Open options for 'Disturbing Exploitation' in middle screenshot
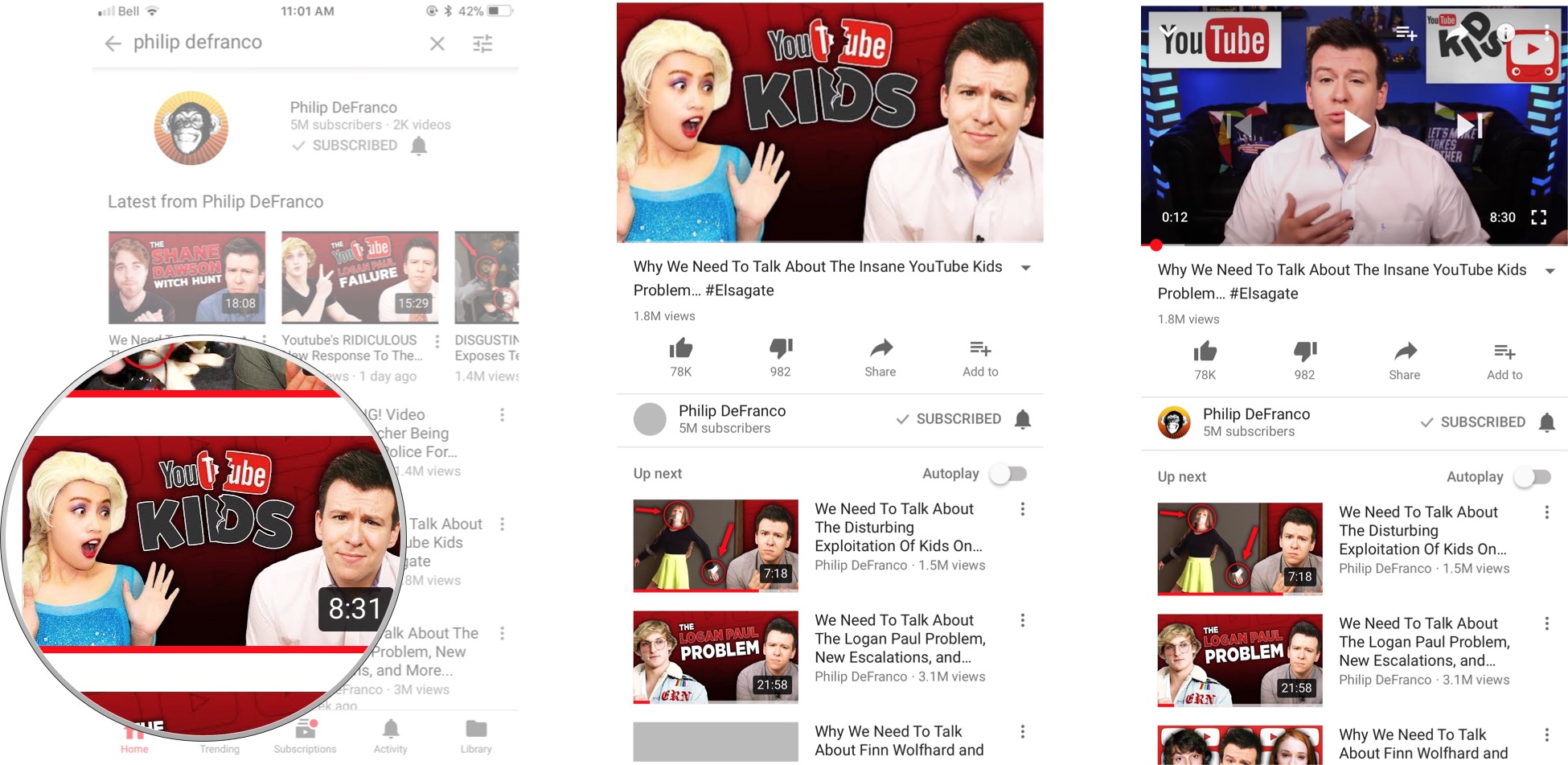 (x=1023, y=509)
